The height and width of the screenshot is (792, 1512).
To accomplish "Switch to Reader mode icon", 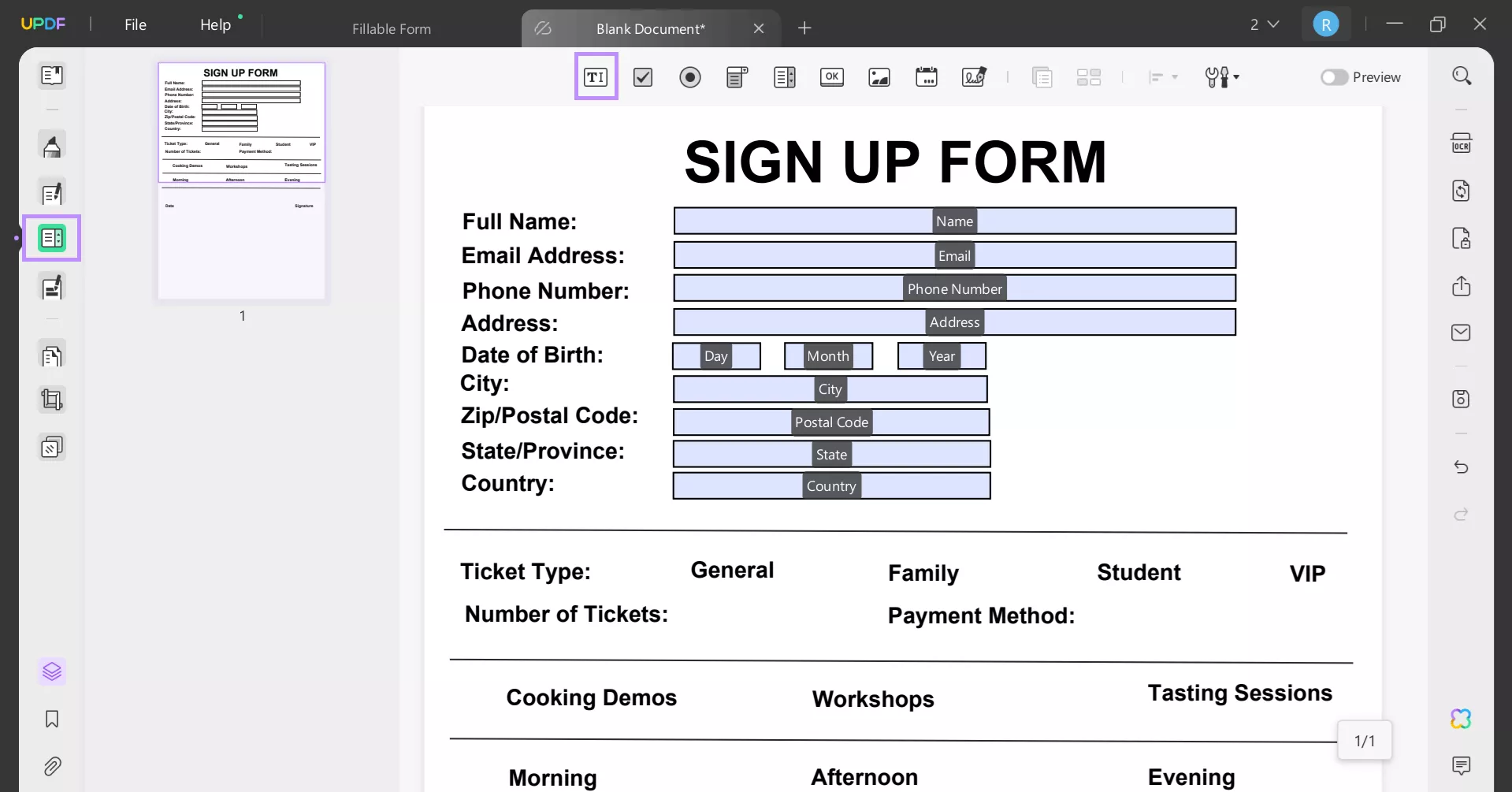I will [52, 76].
